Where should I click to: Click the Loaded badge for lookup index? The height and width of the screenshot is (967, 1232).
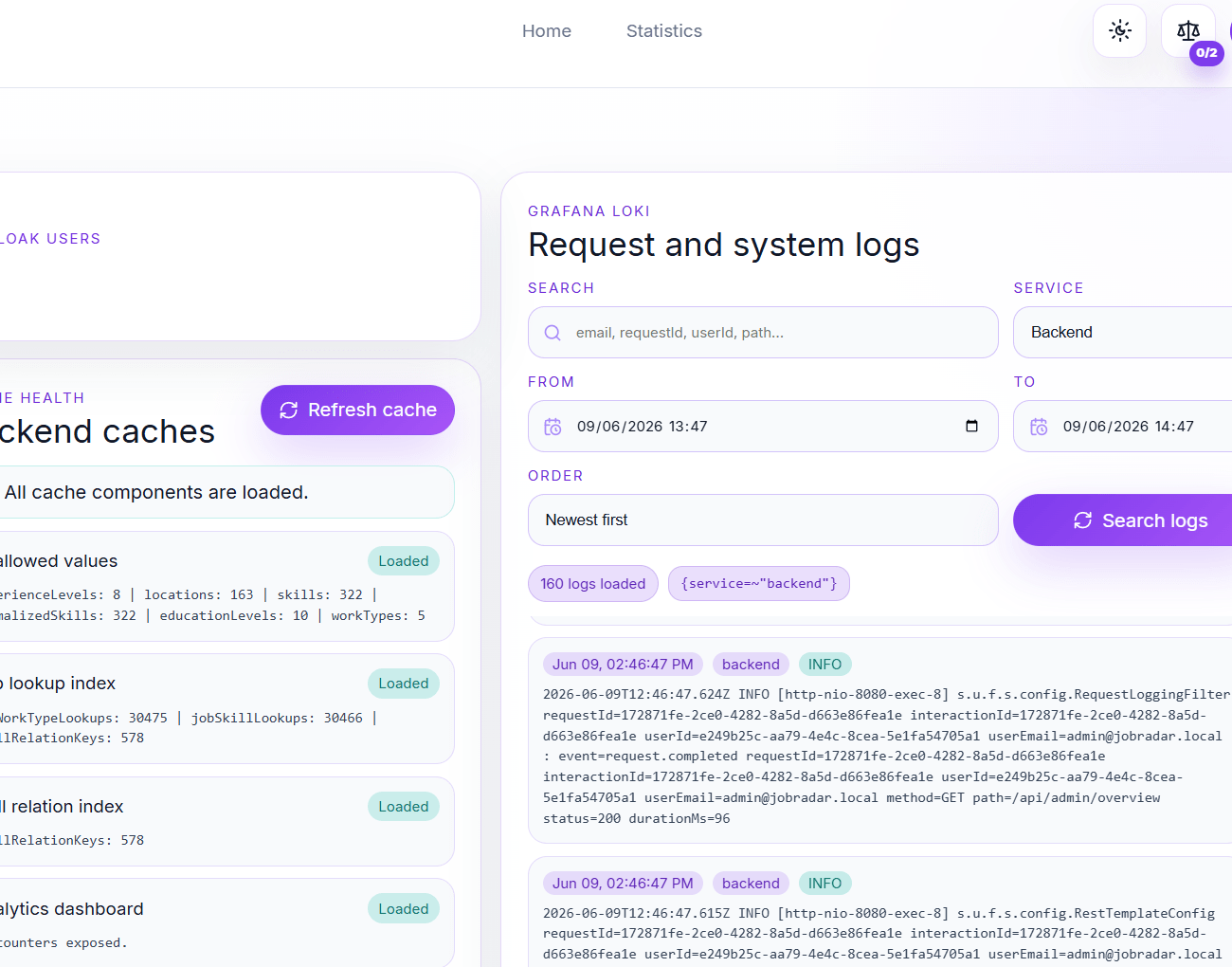pos(404,684)
